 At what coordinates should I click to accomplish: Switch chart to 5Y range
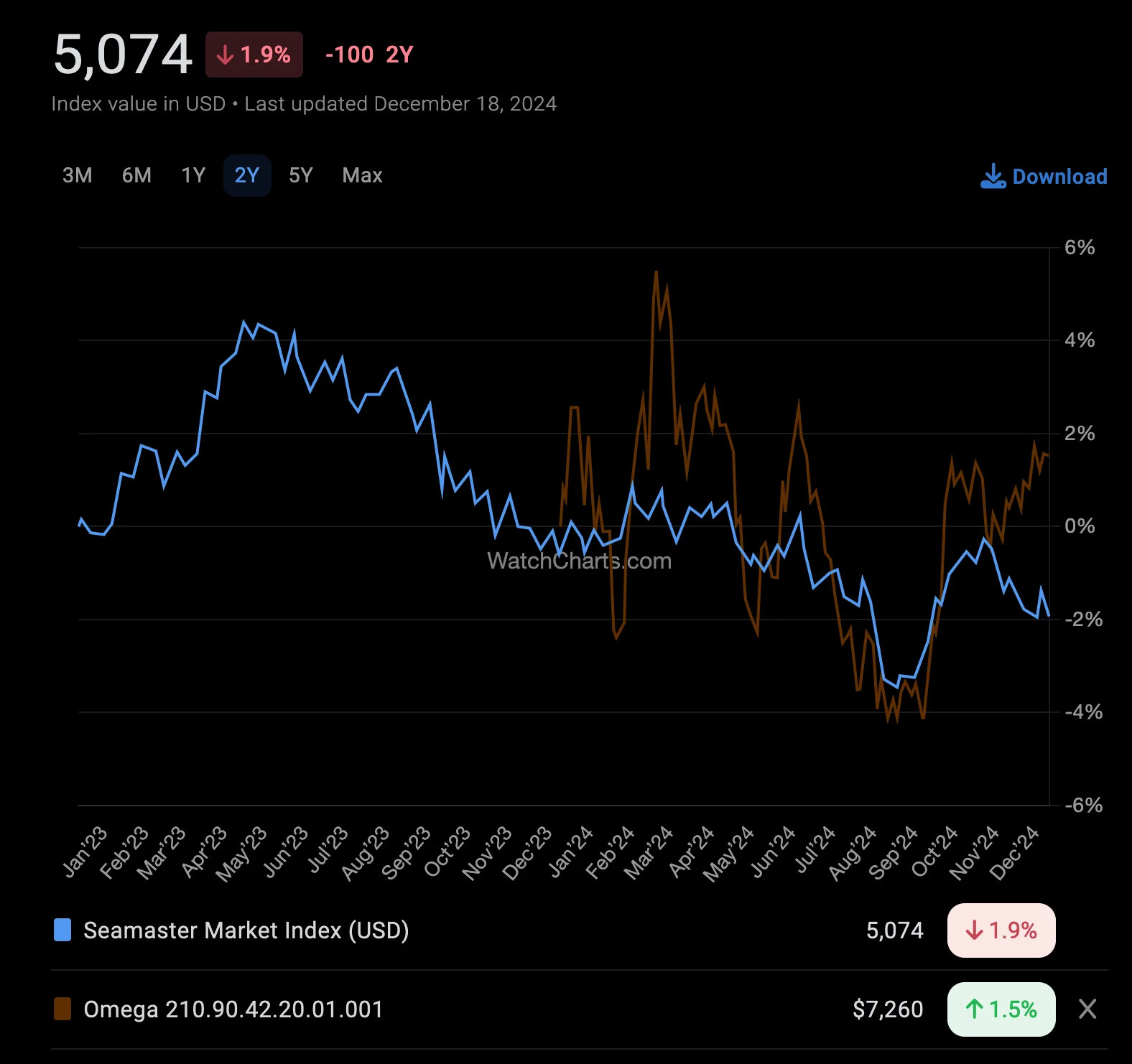[301, 175]
